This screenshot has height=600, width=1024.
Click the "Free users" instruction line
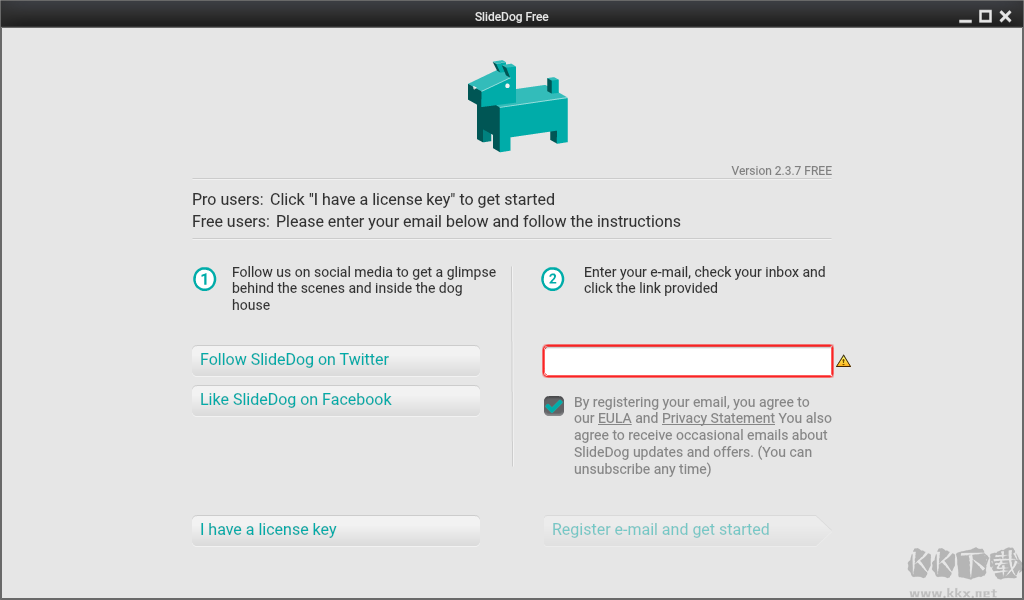pyautogui.click(x=436, y=221)
